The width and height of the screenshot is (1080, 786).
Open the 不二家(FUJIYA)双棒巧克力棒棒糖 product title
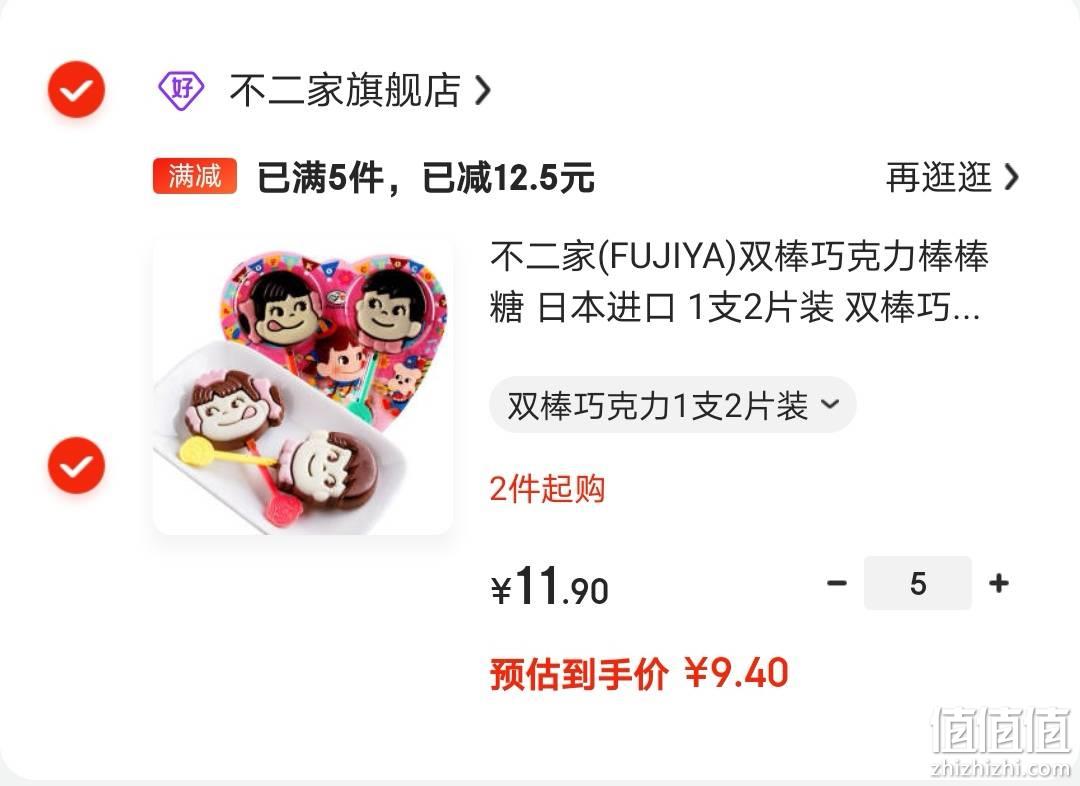click(739, 282)
